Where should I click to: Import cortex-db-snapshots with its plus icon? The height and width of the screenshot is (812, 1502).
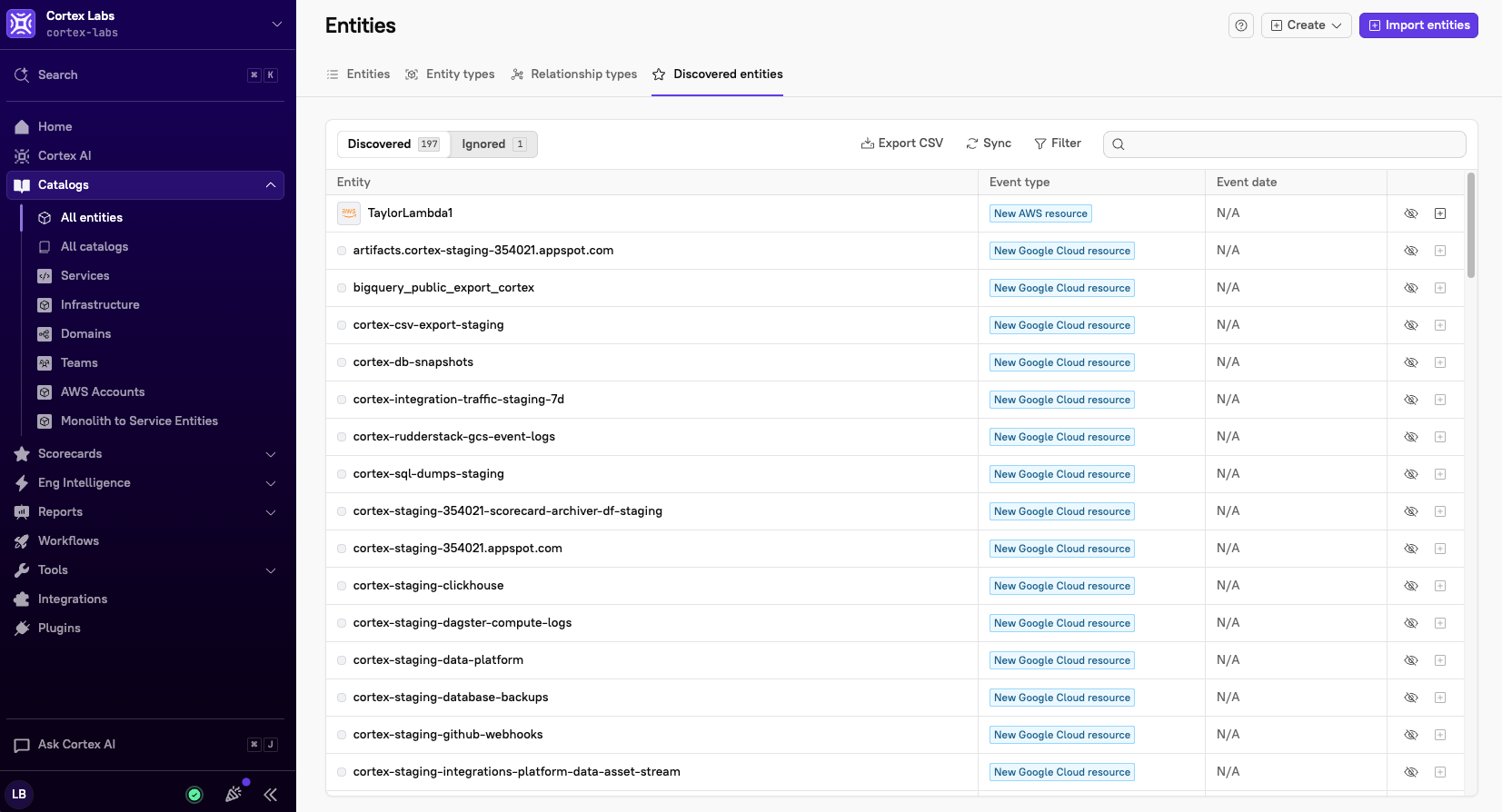(1440, 362)
